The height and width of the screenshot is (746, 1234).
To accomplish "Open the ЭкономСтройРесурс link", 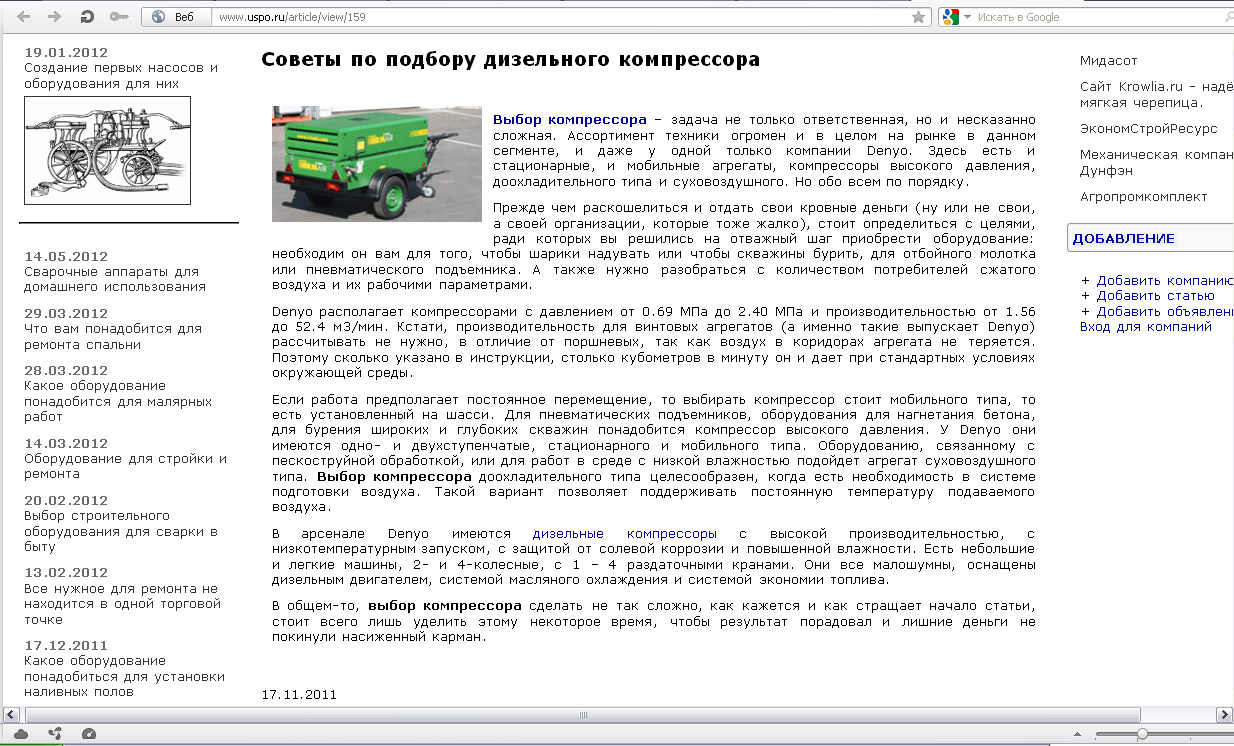I will [x=1148, y=129].
